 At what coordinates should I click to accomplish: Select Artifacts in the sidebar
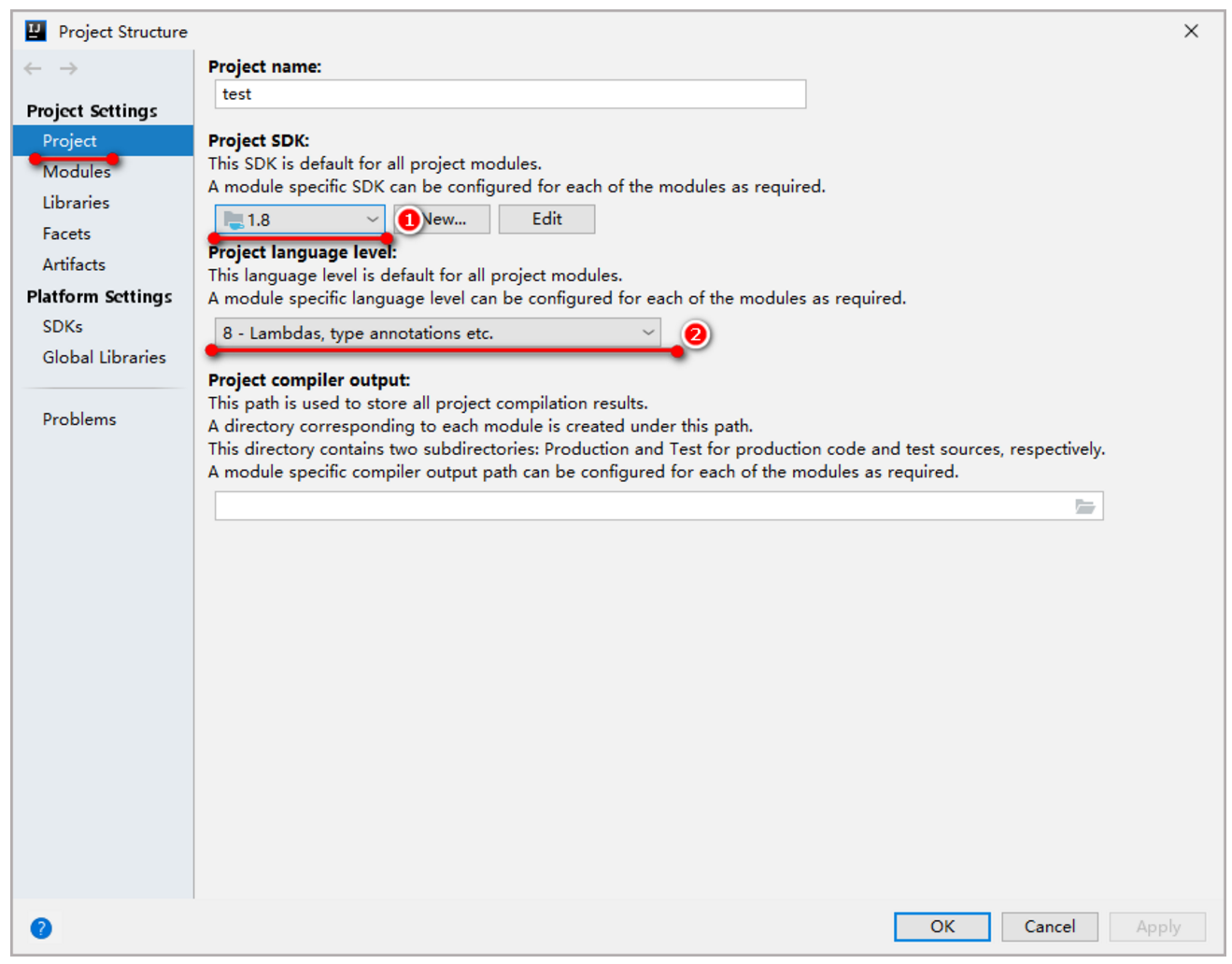(74, 264)
